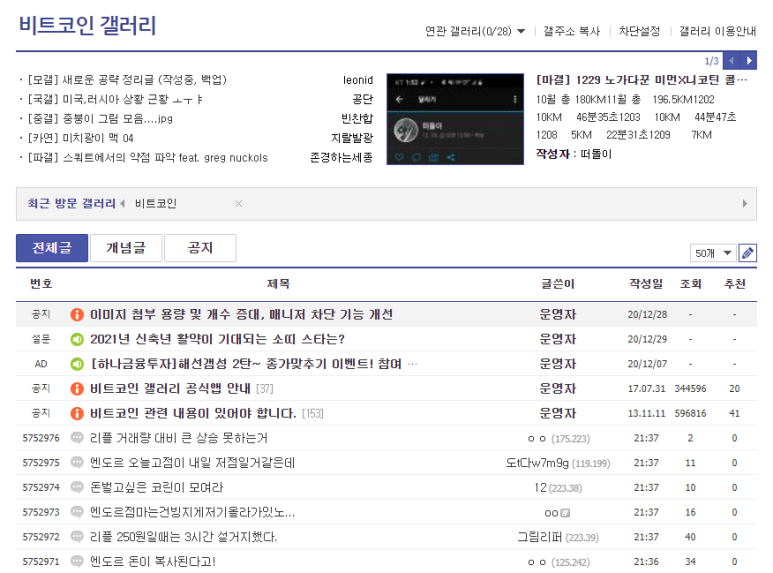Screen dimensions: 773x573
Task: Click author ㄷㅌㄷw7m9g (119.199)
Action: point(558,463)
